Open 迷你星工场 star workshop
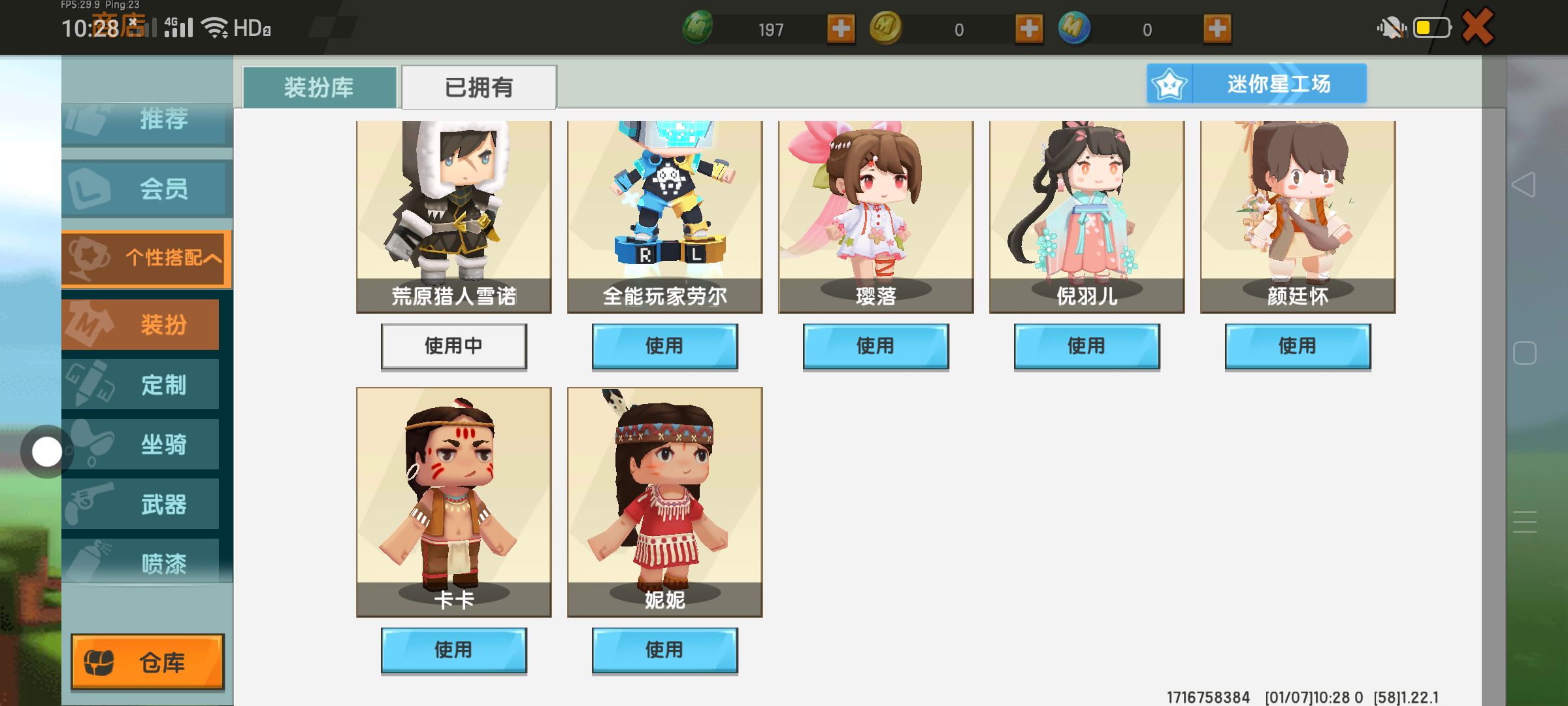The height and width of the screenshot is (706, 1568). (x=1256, y=84)
